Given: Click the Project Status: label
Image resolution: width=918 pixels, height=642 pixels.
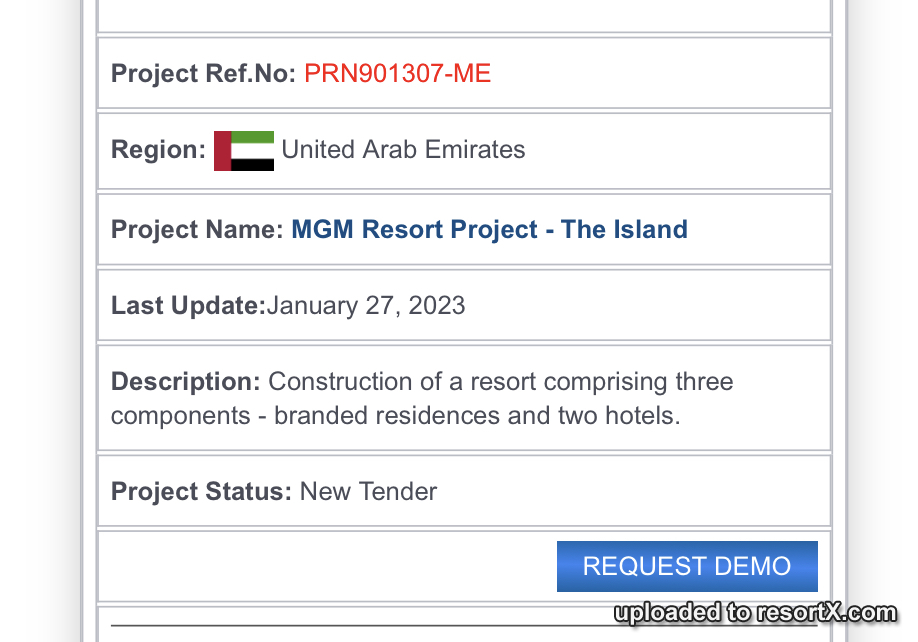Looking at the screenshot, I should tap(201, 492).
